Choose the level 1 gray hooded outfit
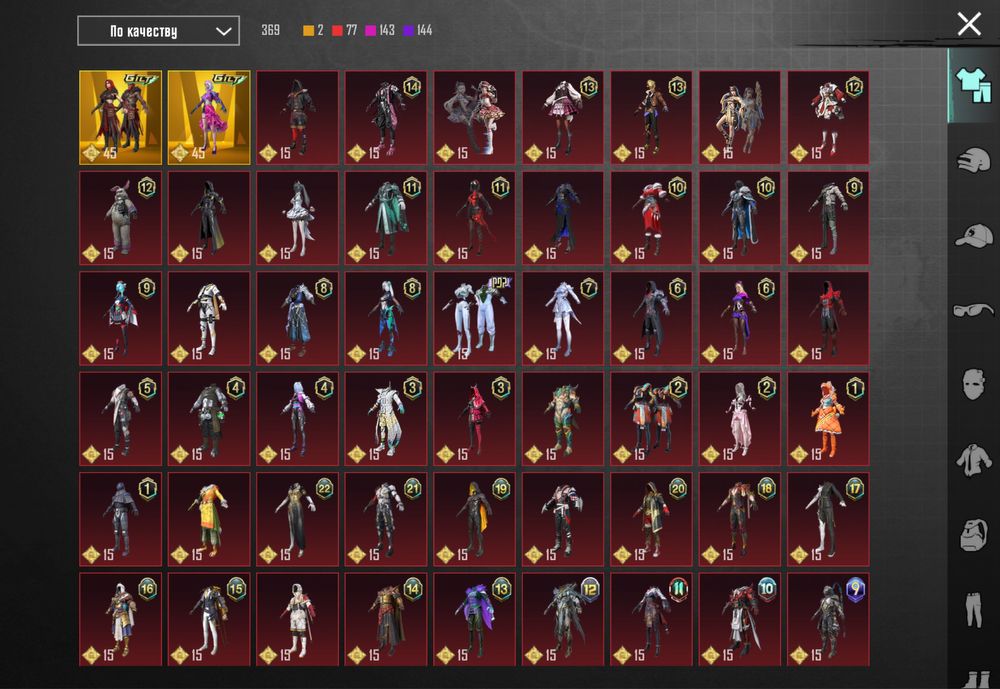The image size is (1000, 689). pos(121,519)
